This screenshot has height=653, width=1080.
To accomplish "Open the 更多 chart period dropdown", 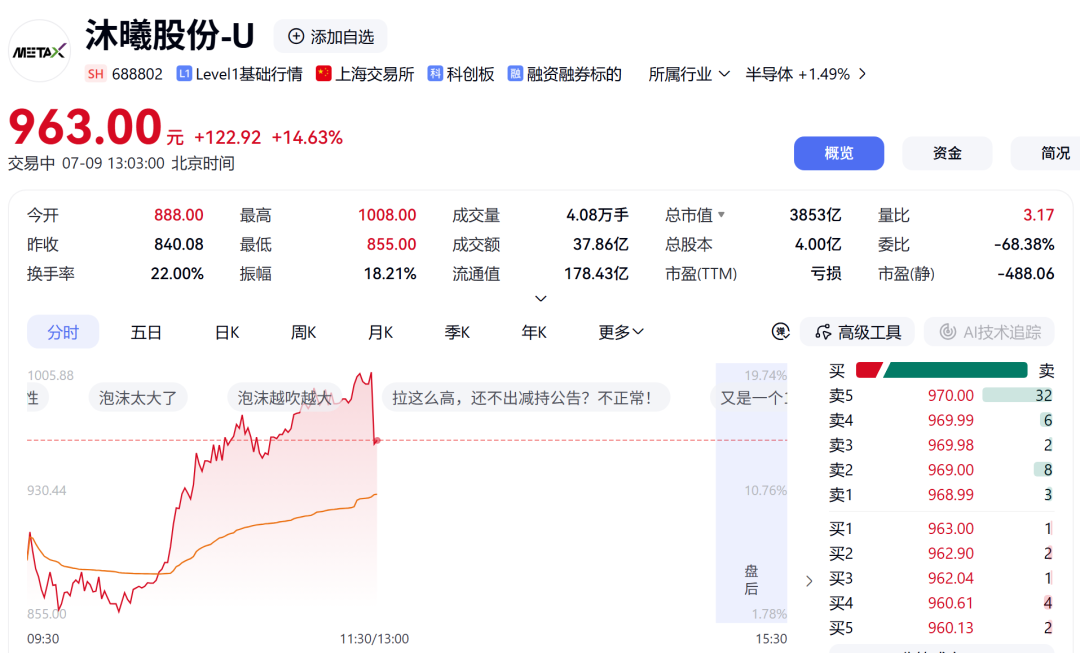I will click(x=621, y=333).
